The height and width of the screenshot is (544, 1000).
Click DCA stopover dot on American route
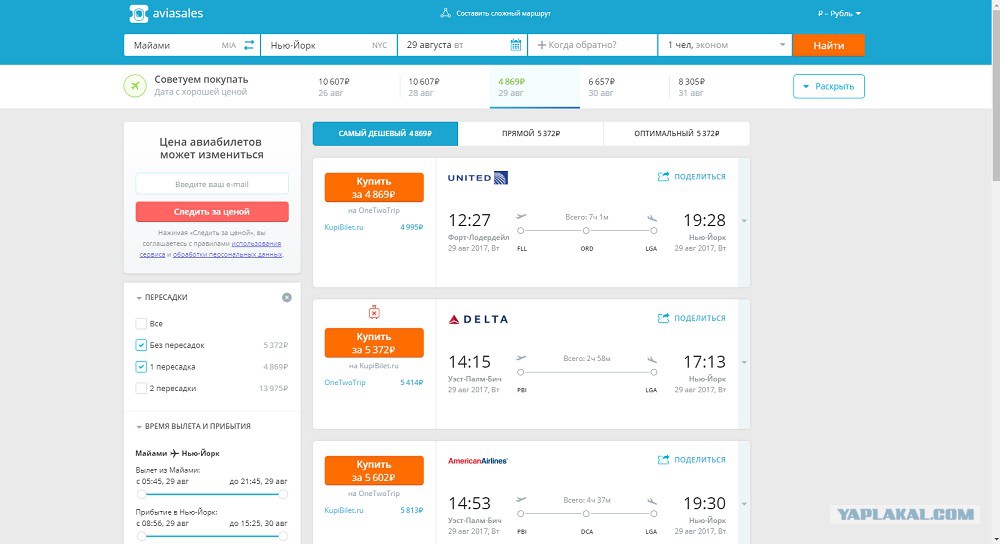coord(586,513)
